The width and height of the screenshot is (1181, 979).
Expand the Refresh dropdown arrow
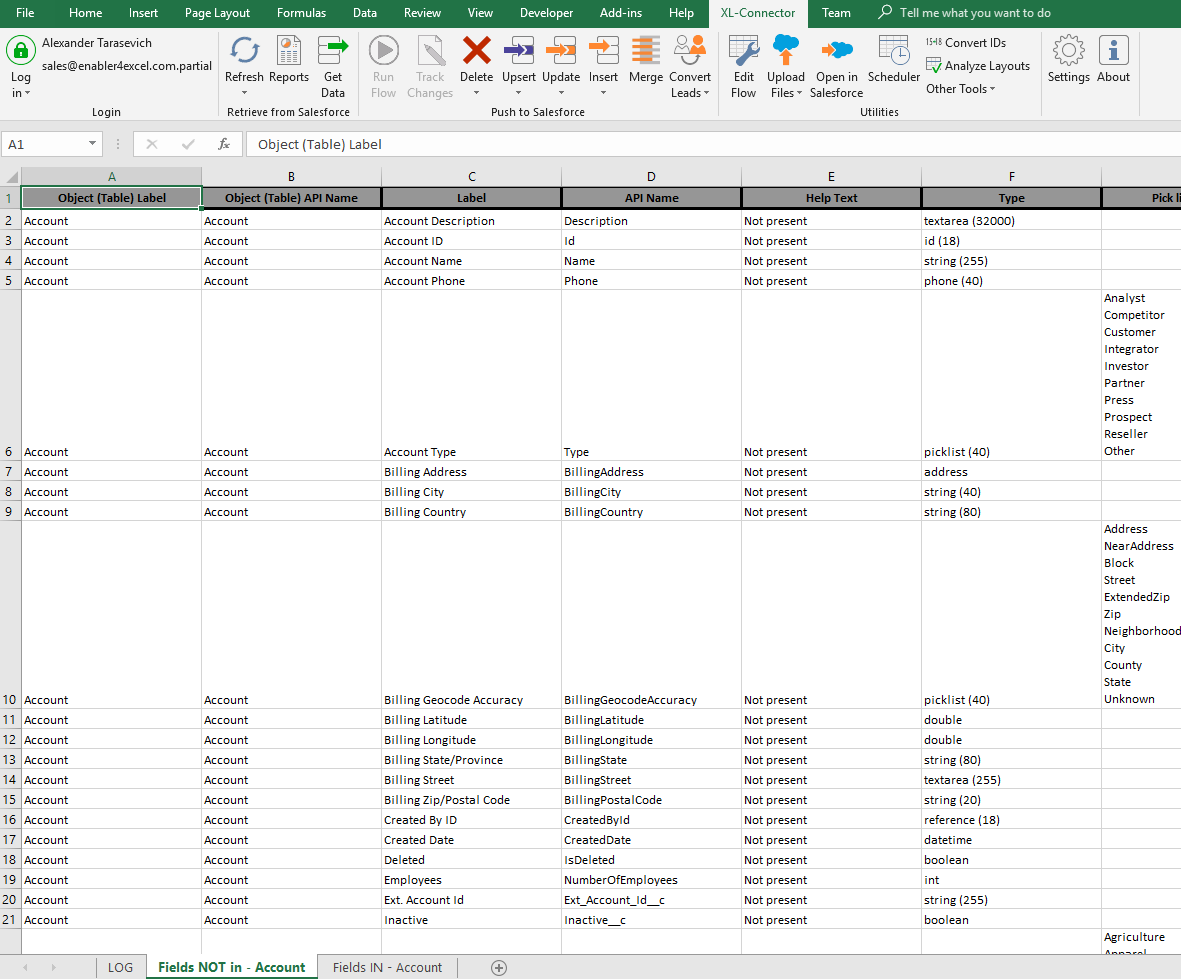pos(244,93)
